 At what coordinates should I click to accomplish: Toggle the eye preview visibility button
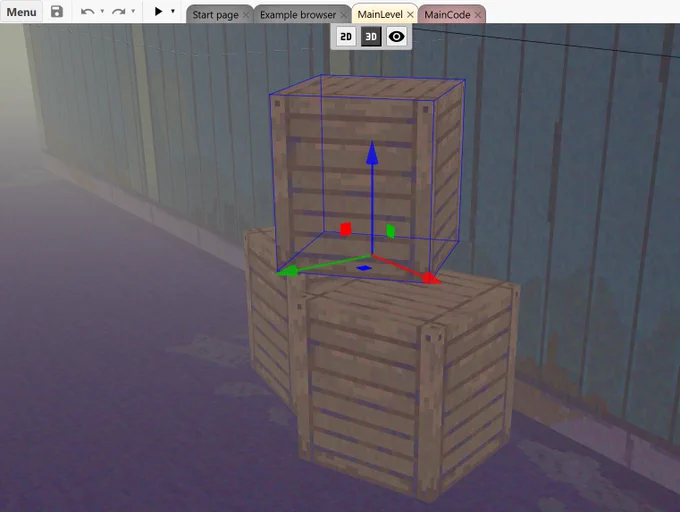[396, 37]
